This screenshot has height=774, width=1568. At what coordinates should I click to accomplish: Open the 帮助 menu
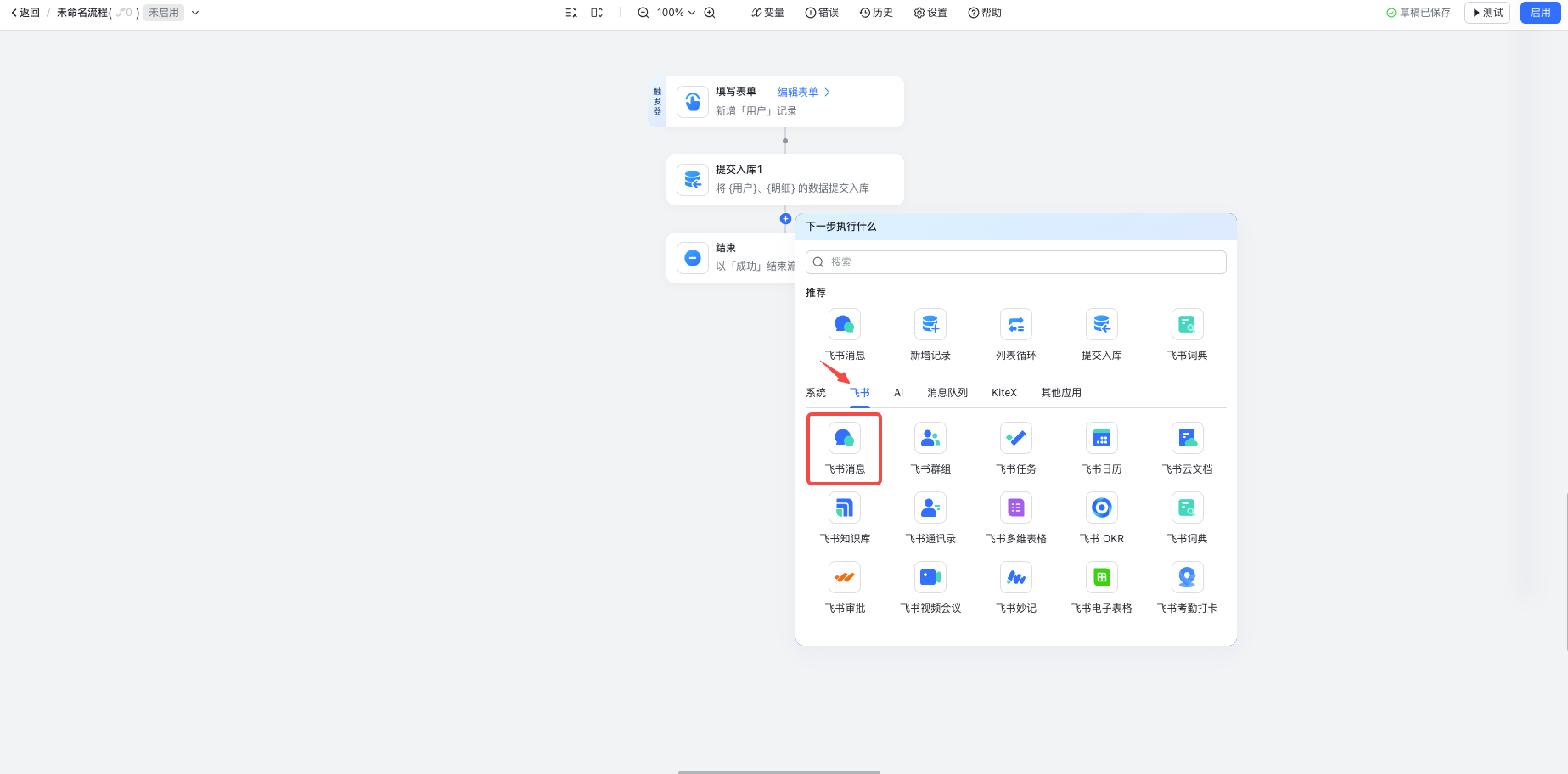pos(985,13)
